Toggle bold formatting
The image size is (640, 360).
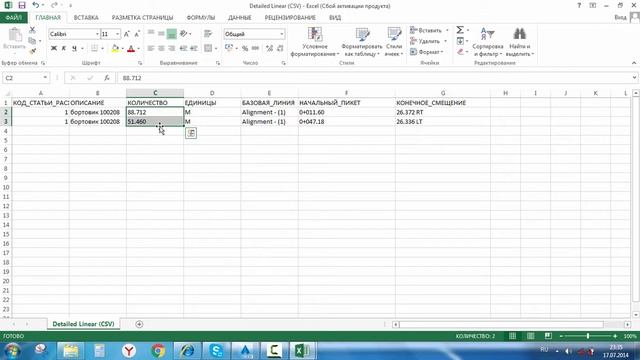pyautogui.click(x=53, y=48)
